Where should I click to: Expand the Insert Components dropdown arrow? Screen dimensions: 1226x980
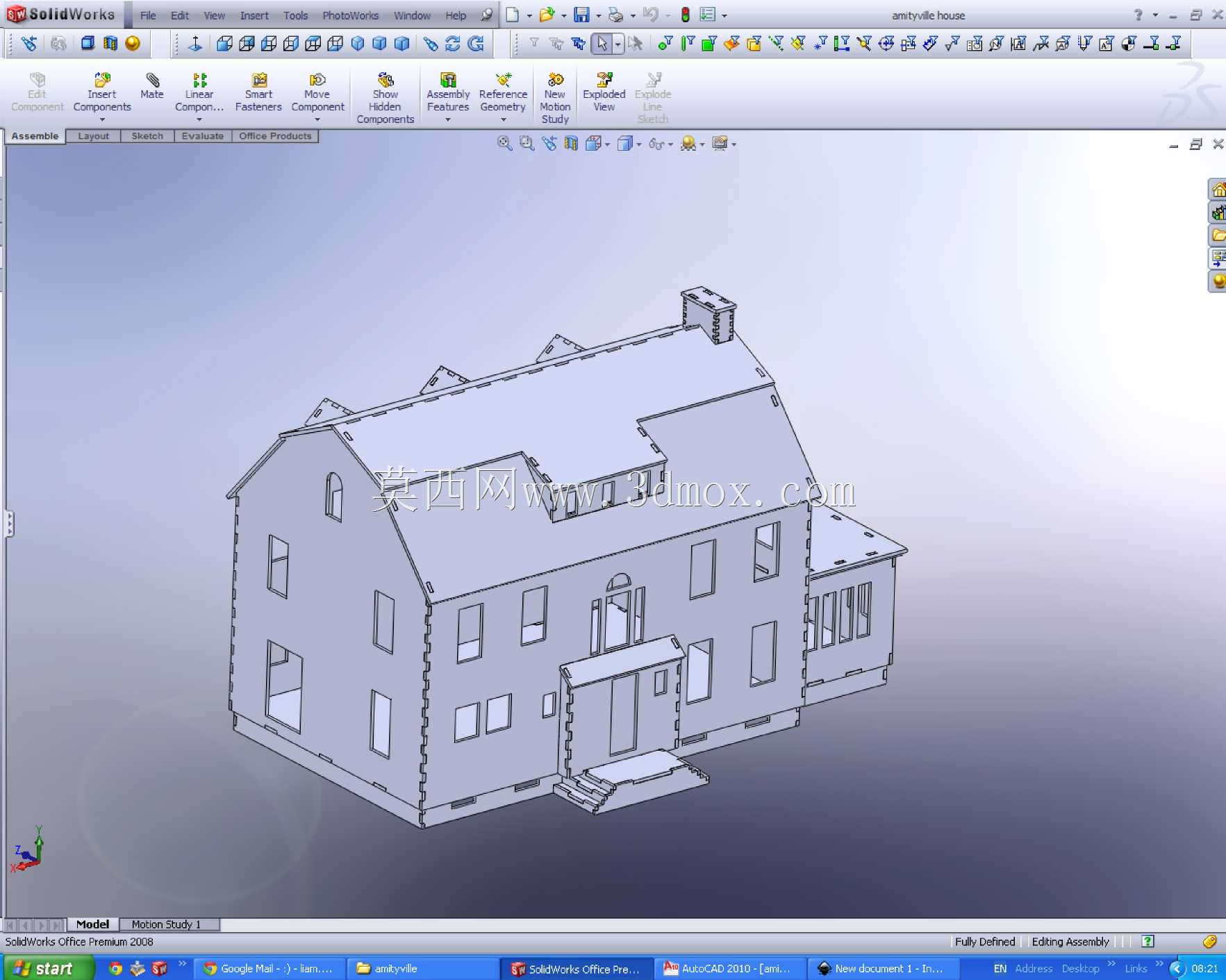[x=102, y=120]
